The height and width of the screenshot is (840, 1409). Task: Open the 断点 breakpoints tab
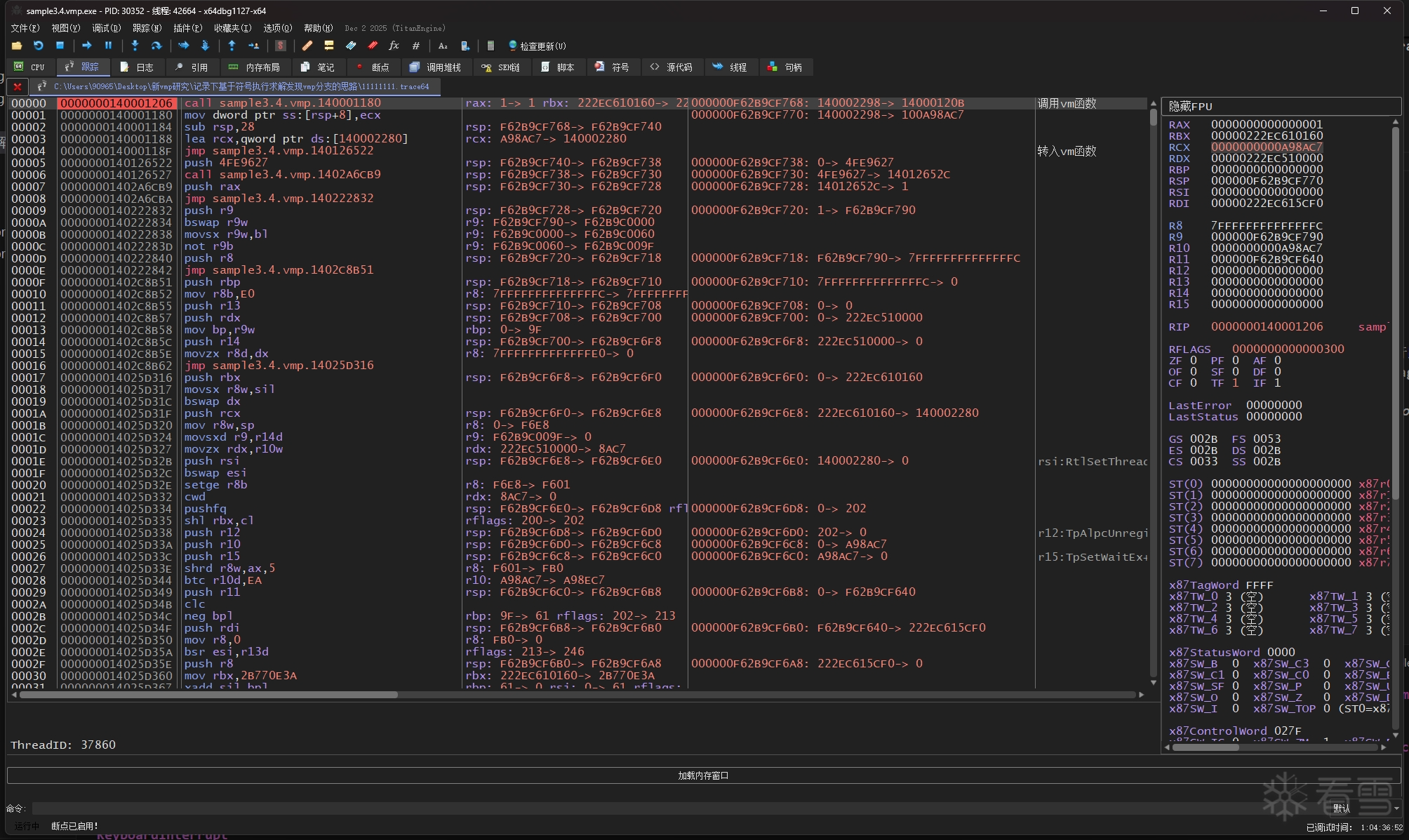[x=373, y=67]
